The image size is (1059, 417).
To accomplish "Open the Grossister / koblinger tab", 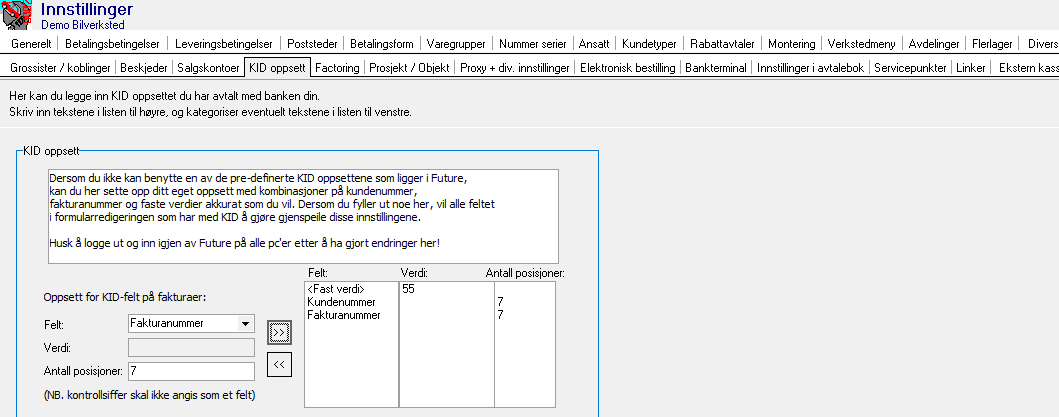I will [61, 68].
